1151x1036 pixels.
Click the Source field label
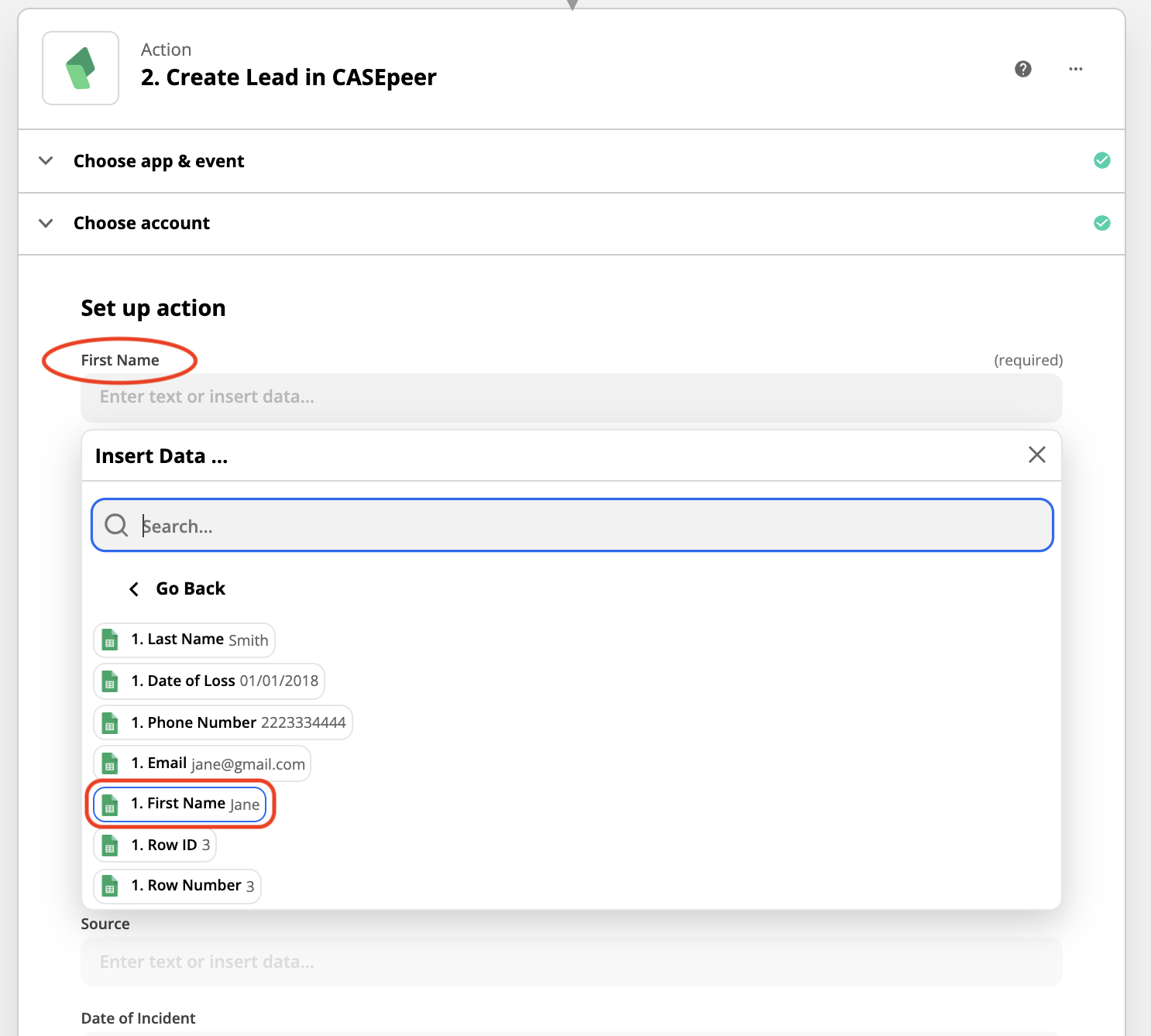point(105,924)
